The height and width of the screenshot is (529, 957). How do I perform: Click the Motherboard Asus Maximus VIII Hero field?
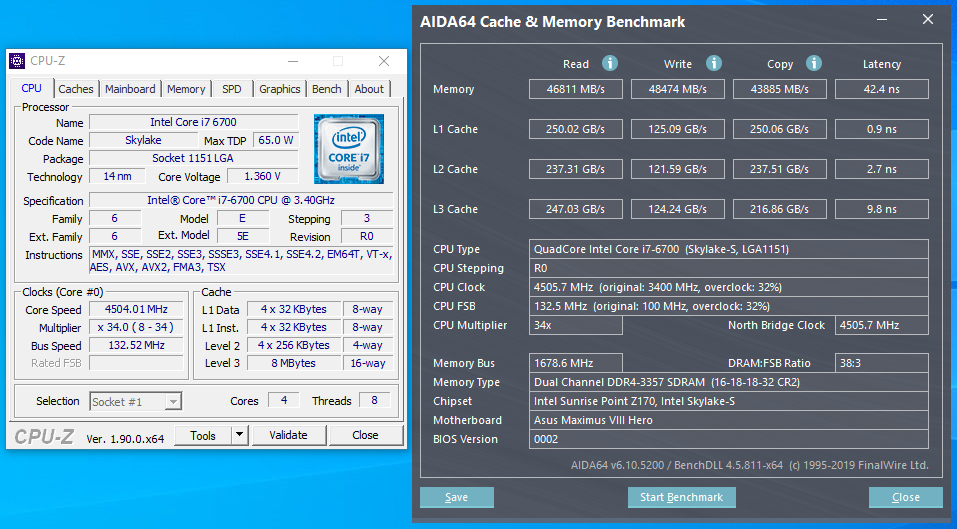(x=729, y=420)
